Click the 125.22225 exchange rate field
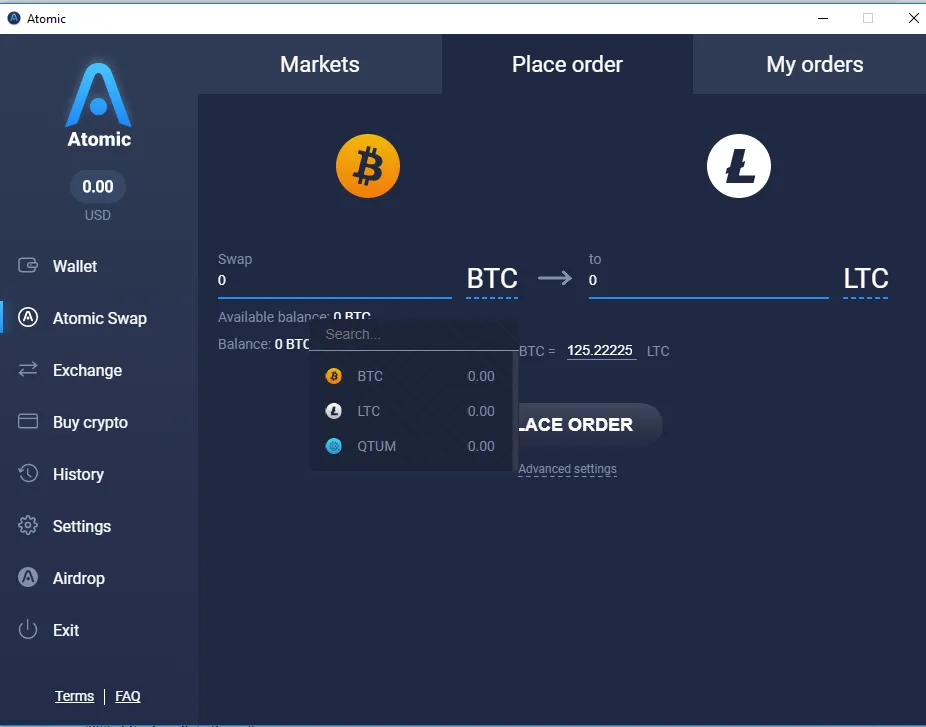Viewport: 926px width, 727px height. 601,350
